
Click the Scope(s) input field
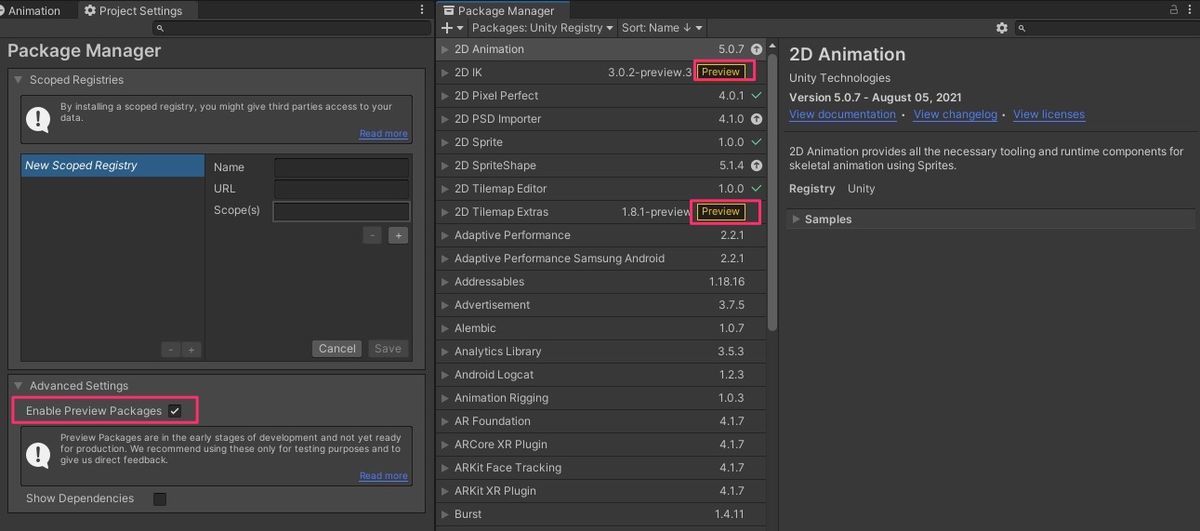tap(342, 211)
